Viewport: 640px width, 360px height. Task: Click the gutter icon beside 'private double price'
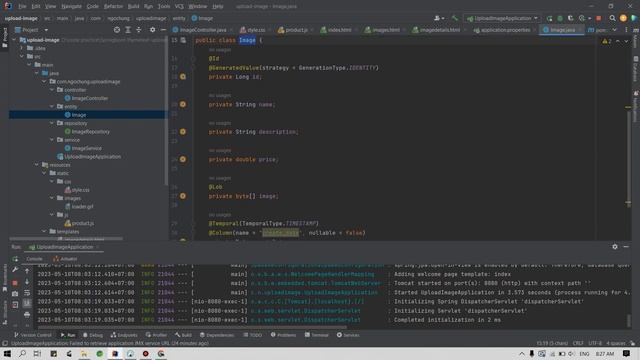pyautogui.click(x=183, y=159)
